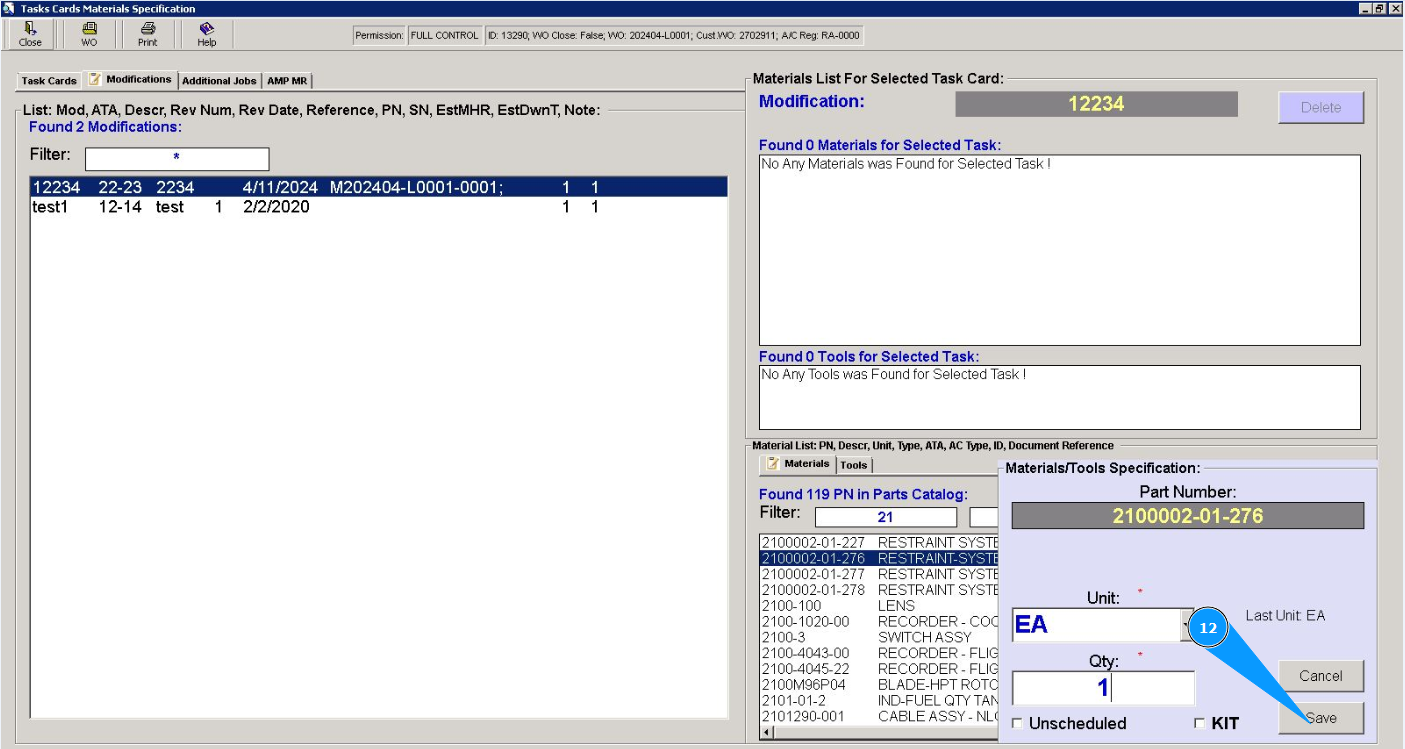1405x749 pixels.
Task: Click 'No Any Materials was Found' message
Action: 906,164
